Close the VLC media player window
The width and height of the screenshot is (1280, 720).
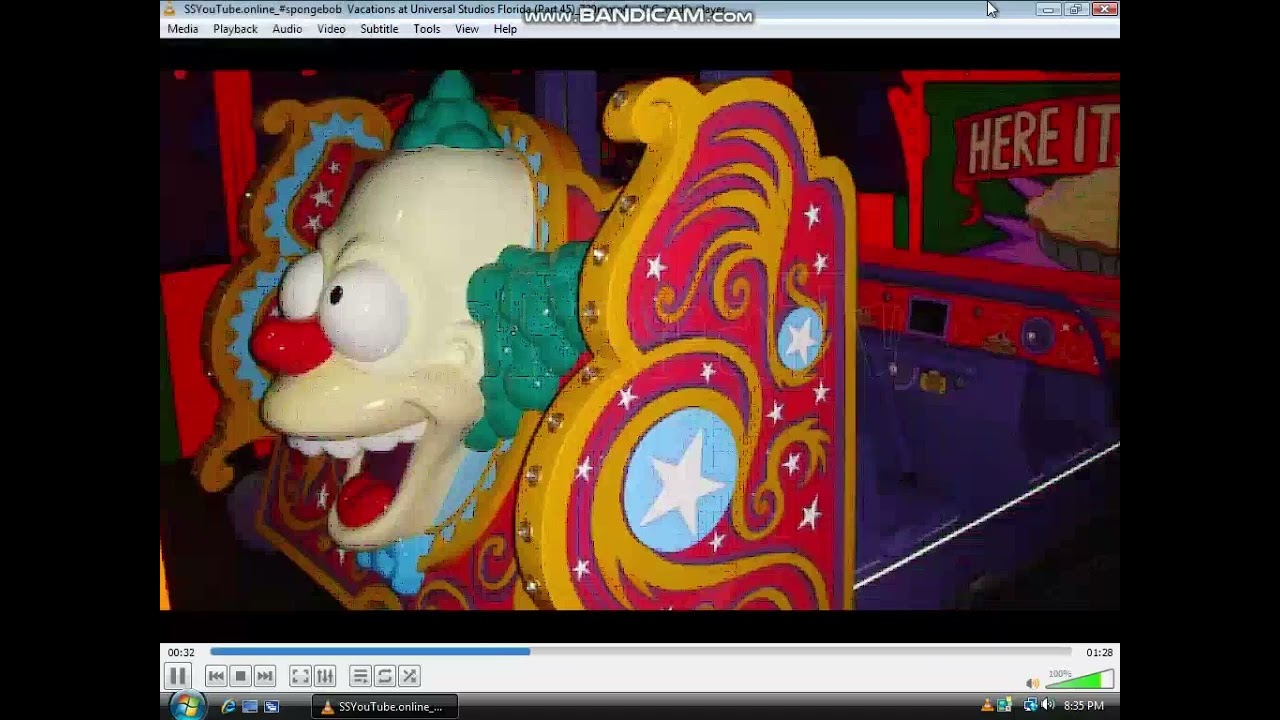(x=1104, y=9)
